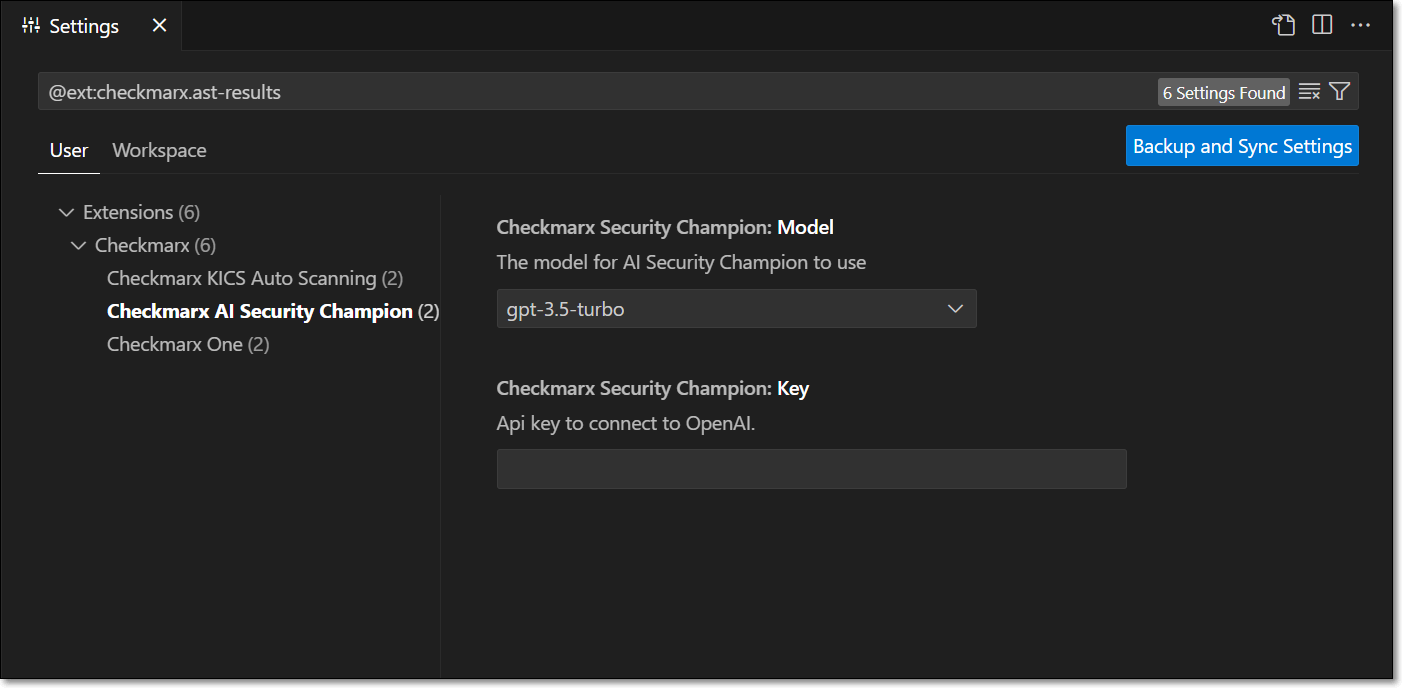The width and height of the screenshot is (1402, 688).
Task: Open the Checkmarx One settings group
Action: (188, 344)
